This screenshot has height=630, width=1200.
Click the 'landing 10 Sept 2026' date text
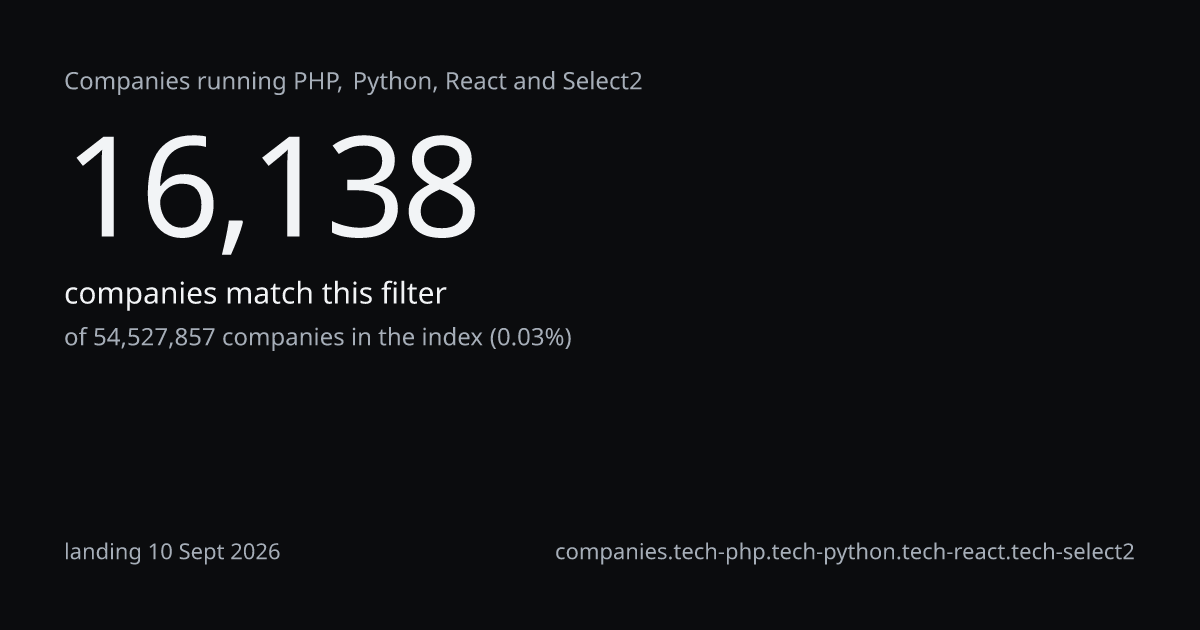click(x=172, y=552)
